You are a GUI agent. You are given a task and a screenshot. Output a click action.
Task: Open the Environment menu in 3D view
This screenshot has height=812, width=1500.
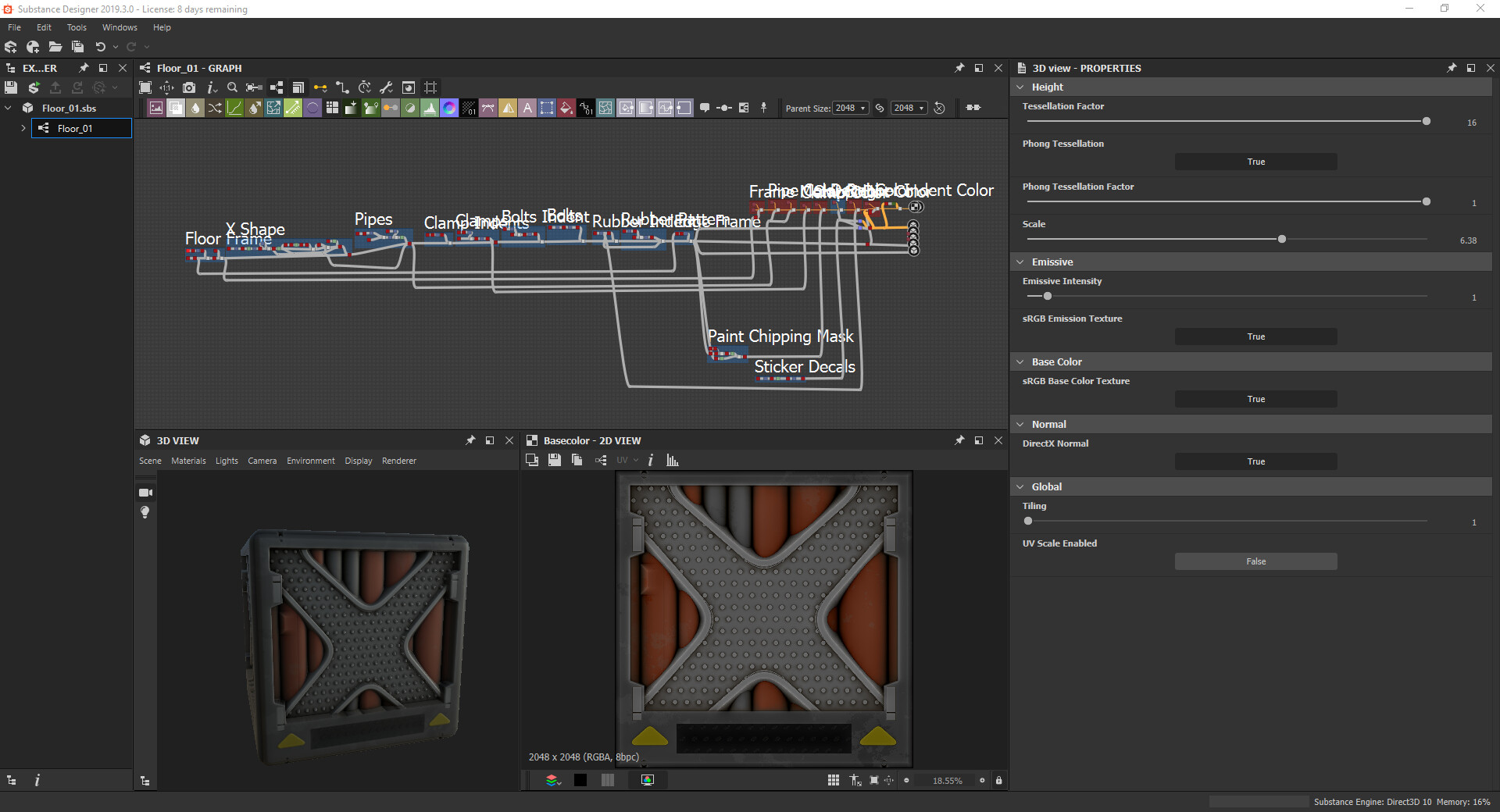310,461
